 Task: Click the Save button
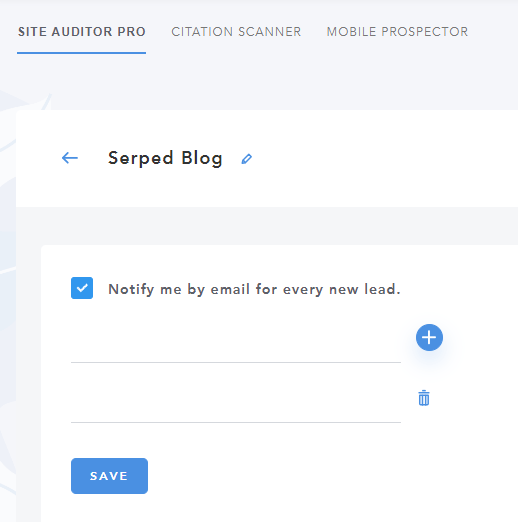[x=109, y=476]
